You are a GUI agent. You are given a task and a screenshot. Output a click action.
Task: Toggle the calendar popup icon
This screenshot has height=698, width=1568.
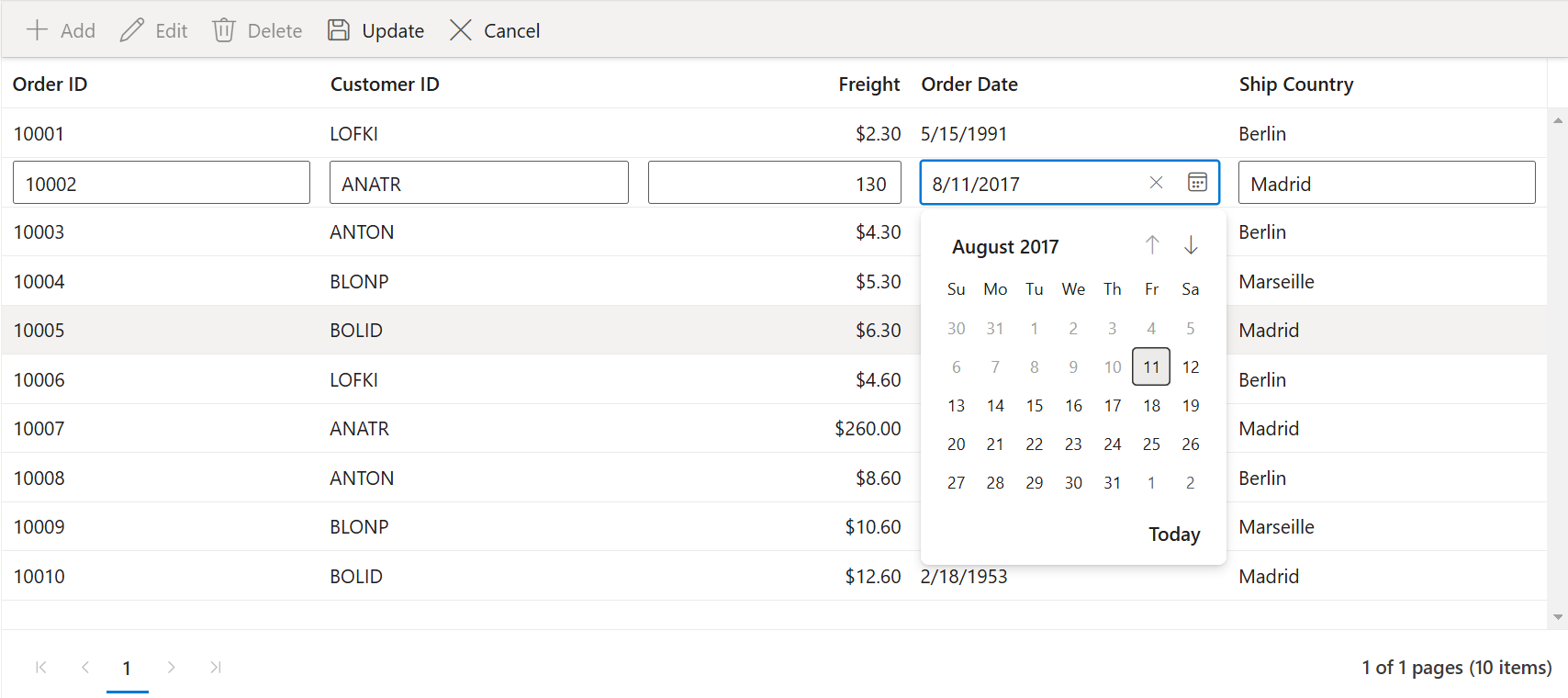click(1197, 183)
